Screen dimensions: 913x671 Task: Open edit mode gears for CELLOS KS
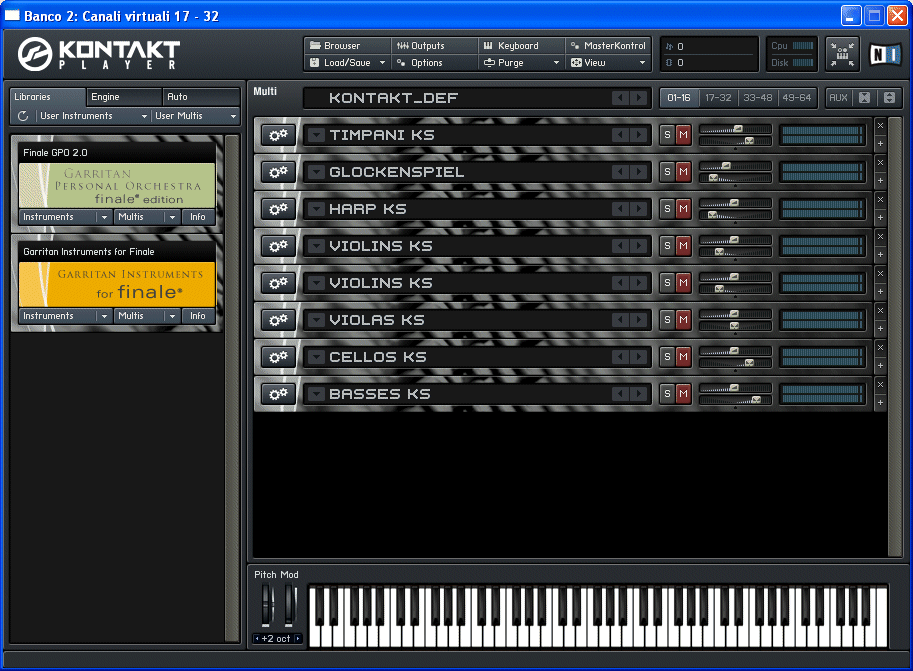pyautogui.click(x=278, y=357)
